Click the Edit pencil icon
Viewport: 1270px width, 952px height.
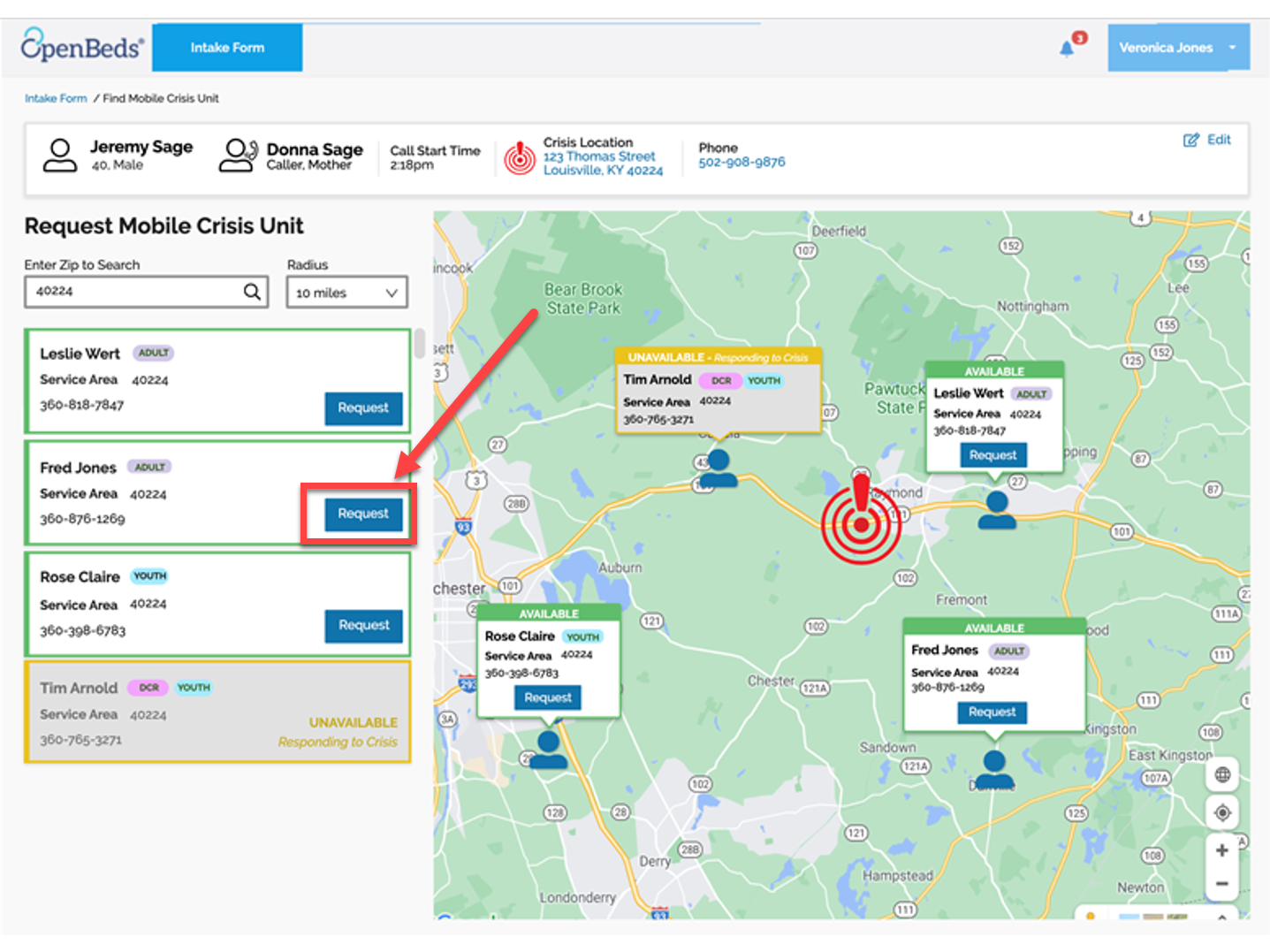(1191, 140)
